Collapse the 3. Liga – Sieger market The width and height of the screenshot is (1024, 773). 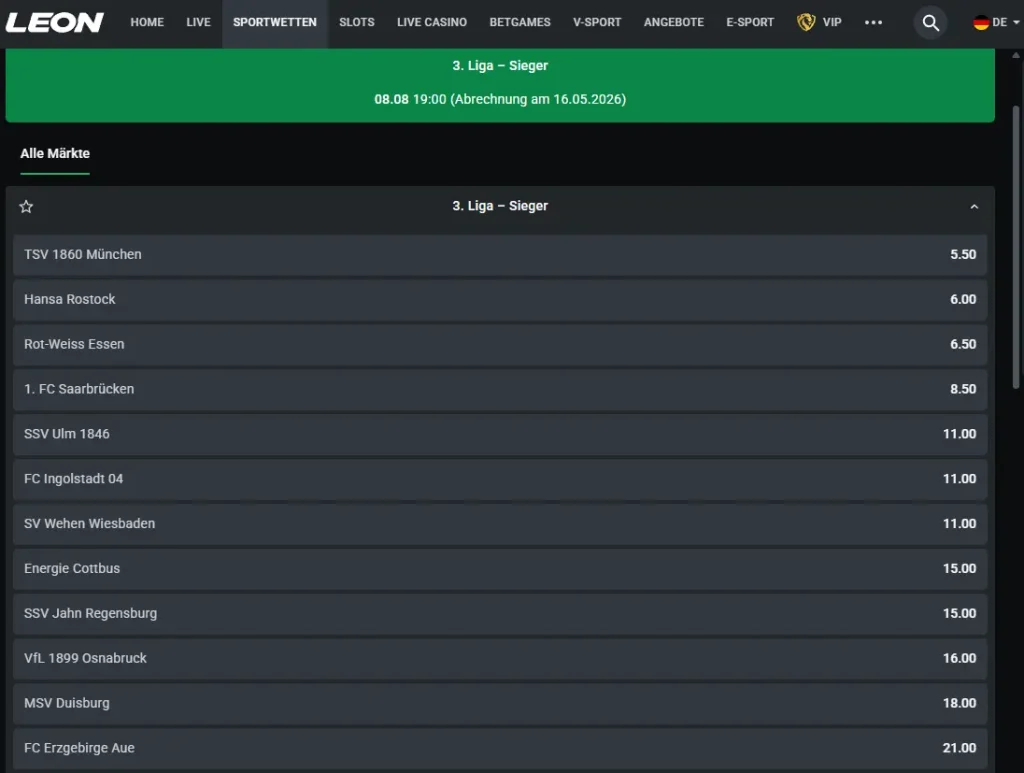[974, 206]
